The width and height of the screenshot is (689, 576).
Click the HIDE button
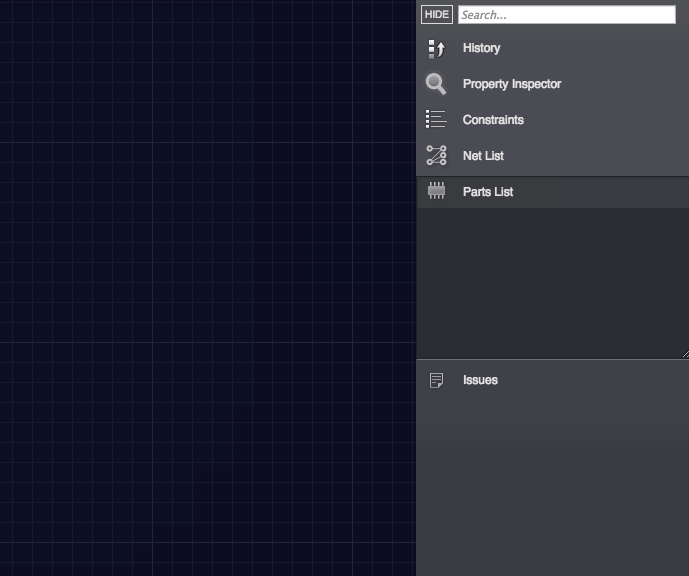click(436, 14)
